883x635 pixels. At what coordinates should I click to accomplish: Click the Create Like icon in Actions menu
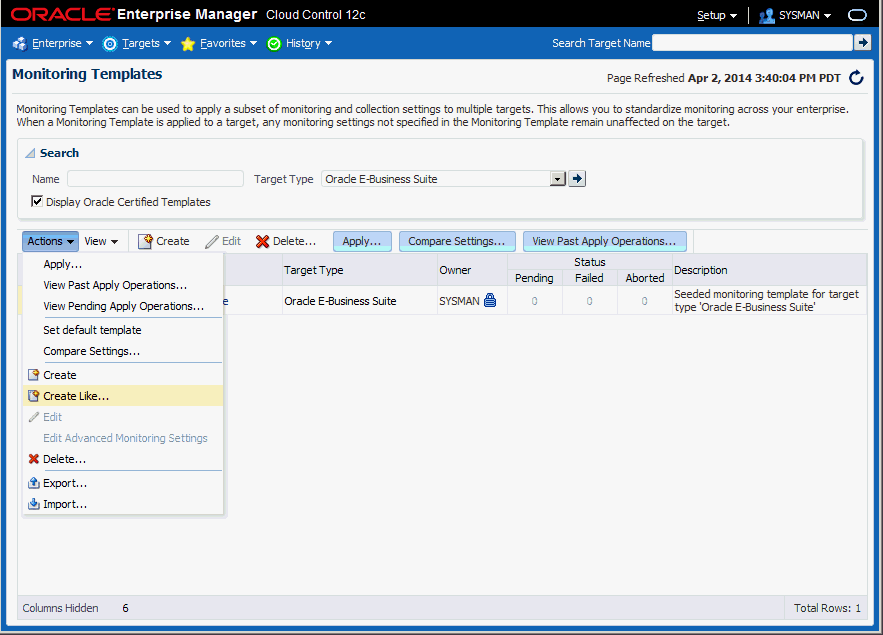coord(34,396)
